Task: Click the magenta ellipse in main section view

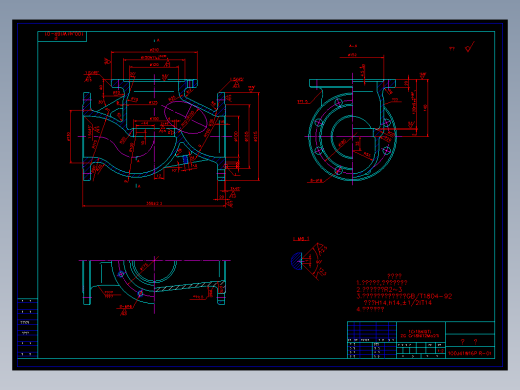Action: tap(186, 117)
